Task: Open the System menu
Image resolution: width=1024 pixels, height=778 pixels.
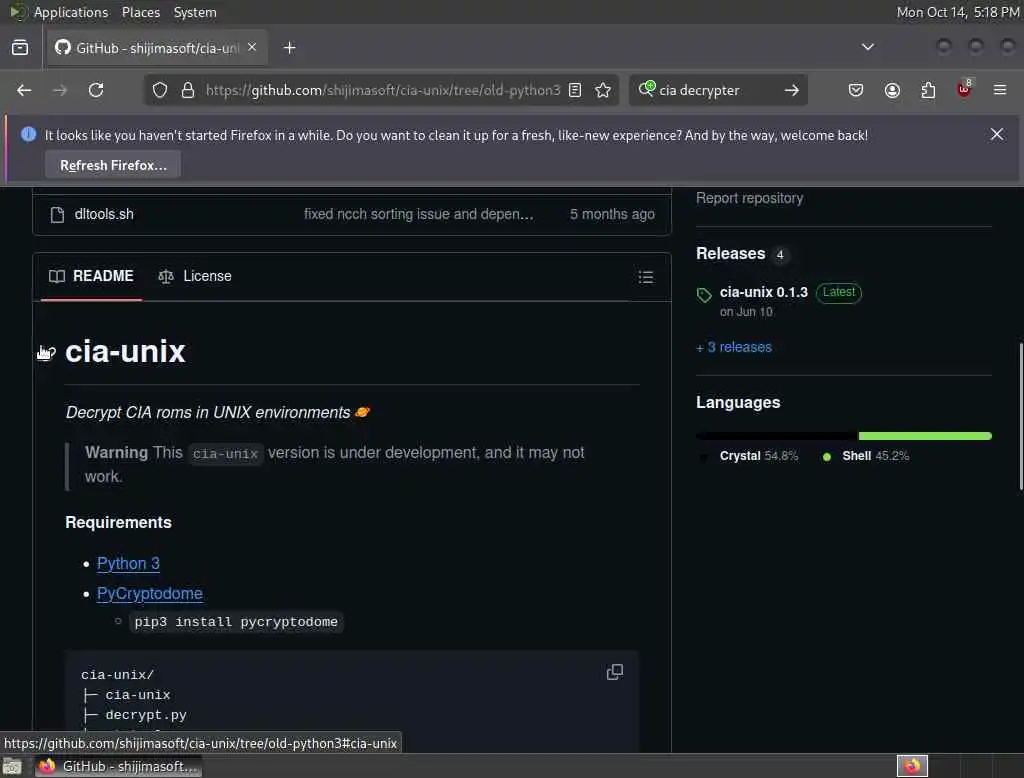Action: [195, 12]
